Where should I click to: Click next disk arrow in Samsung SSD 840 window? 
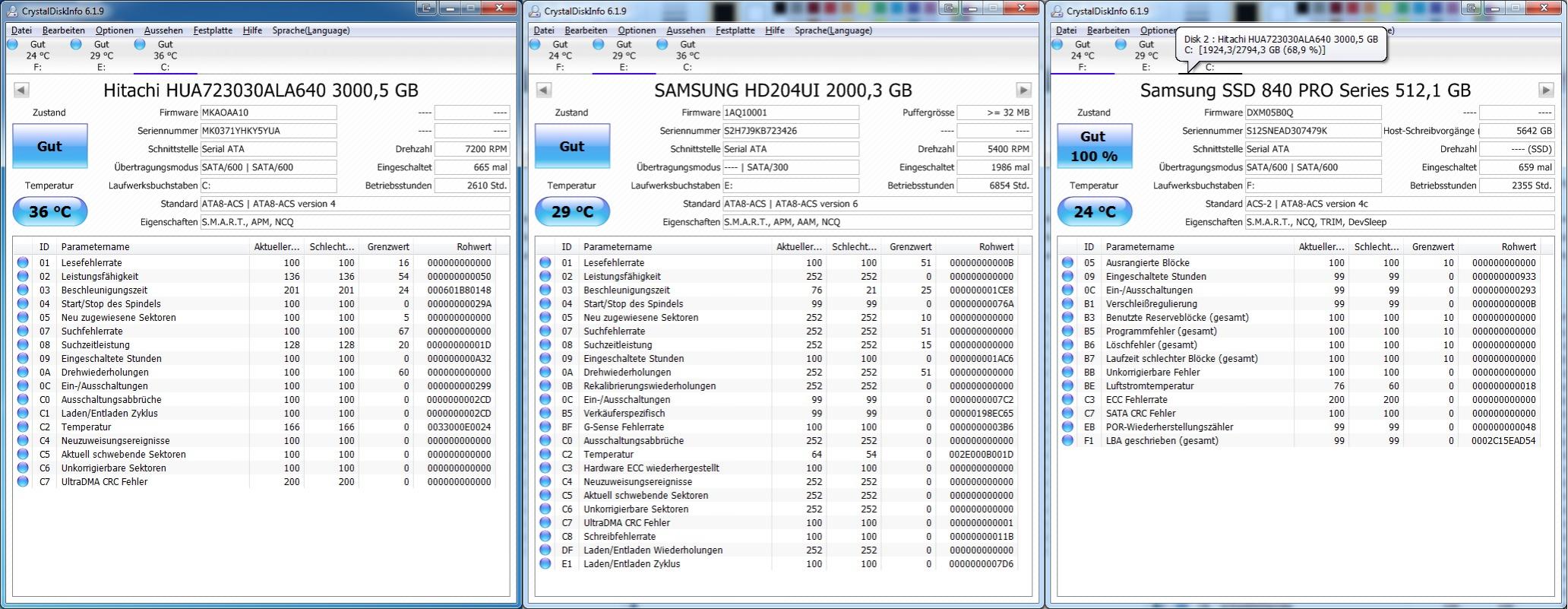(x=1546, y=90)
